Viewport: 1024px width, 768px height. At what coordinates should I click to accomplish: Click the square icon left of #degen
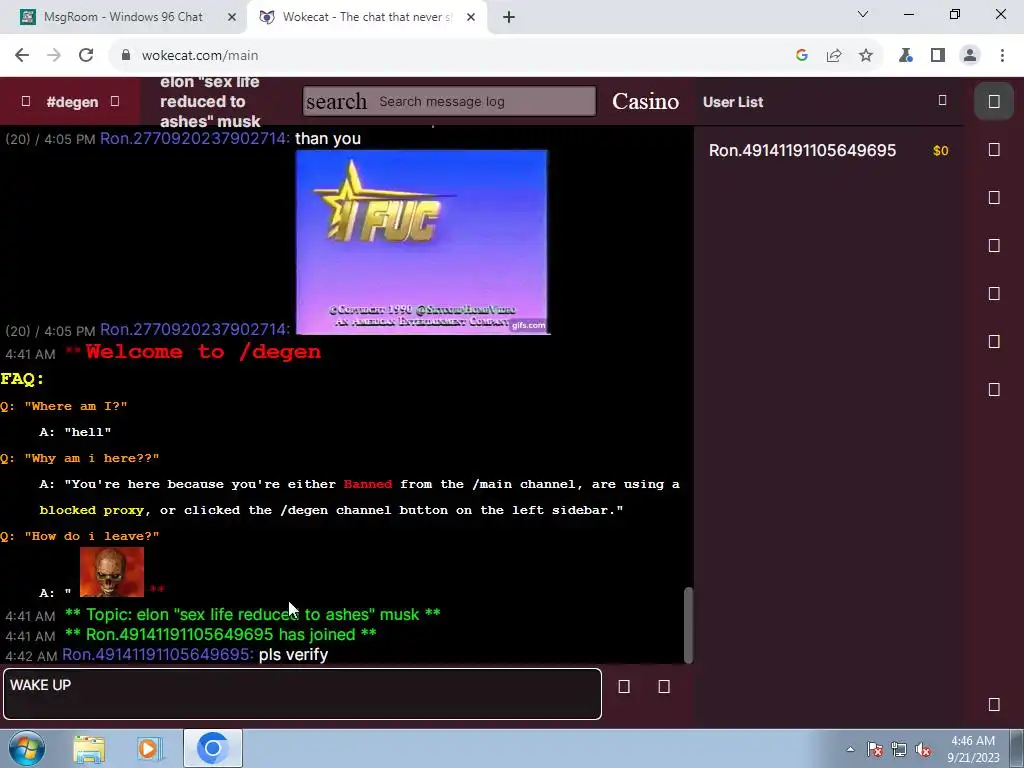click(x=25, y=101)
